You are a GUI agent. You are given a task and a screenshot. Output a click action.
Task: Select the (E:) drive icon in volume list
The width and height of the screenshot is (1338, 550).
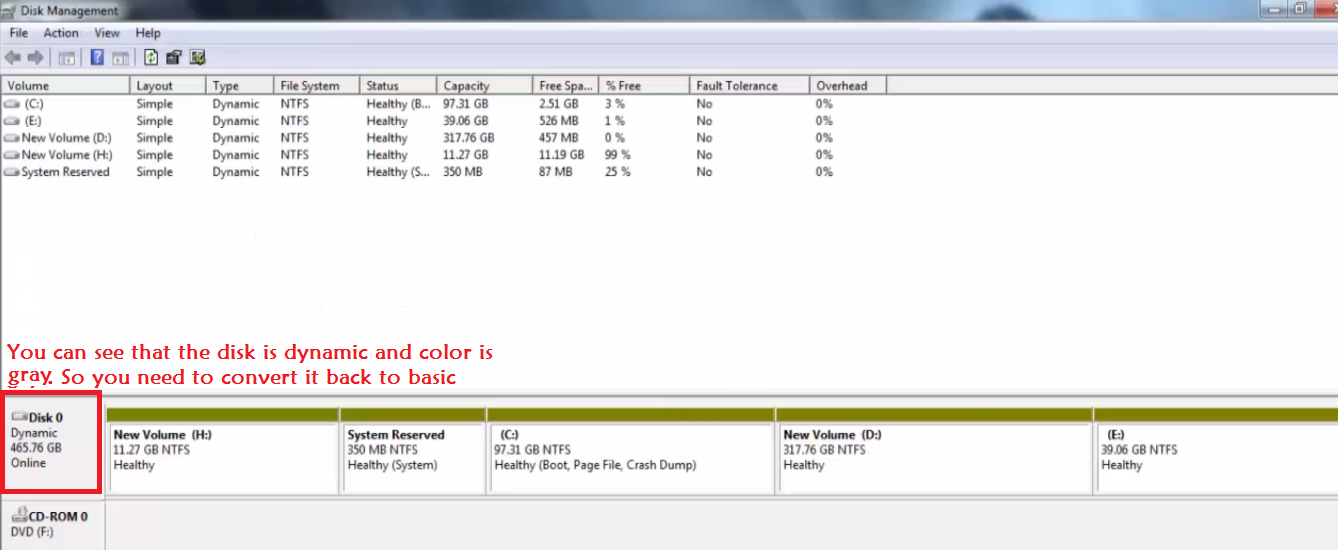pos(12,121)
